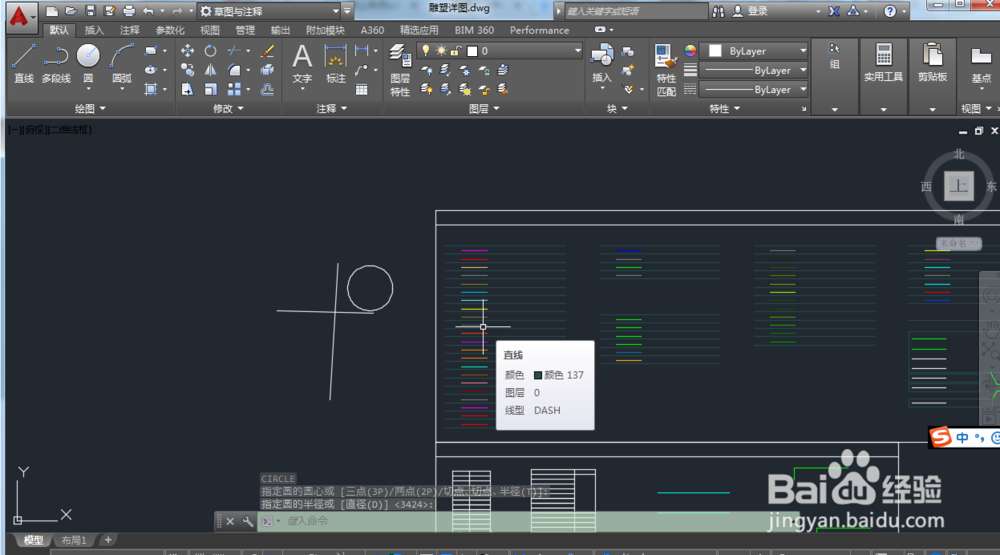Choose the Circle (圆) tool
Image resolution: width=1000 pixels, height=555 pixels.
[x=88, y=63]
